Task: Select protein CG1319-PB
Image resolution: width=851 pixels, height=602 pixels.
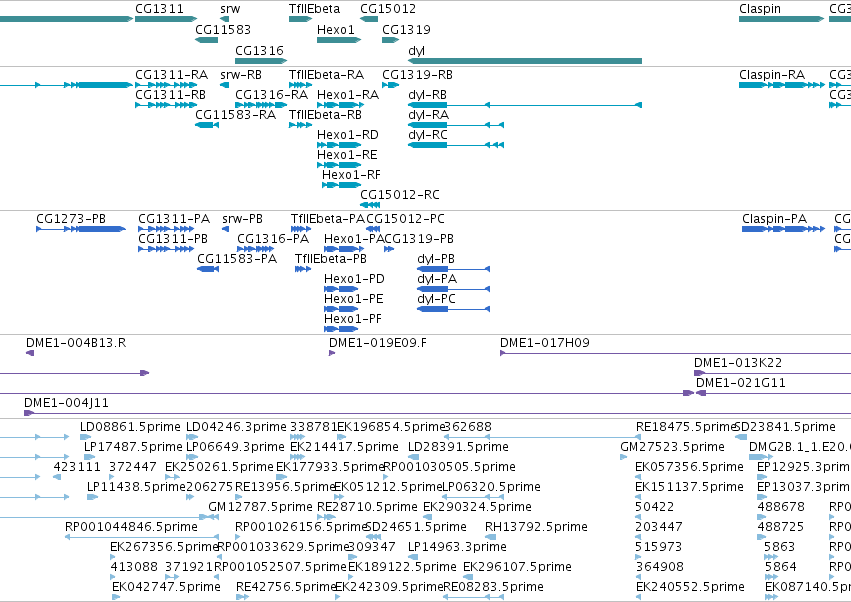Action: click(418, 239)
